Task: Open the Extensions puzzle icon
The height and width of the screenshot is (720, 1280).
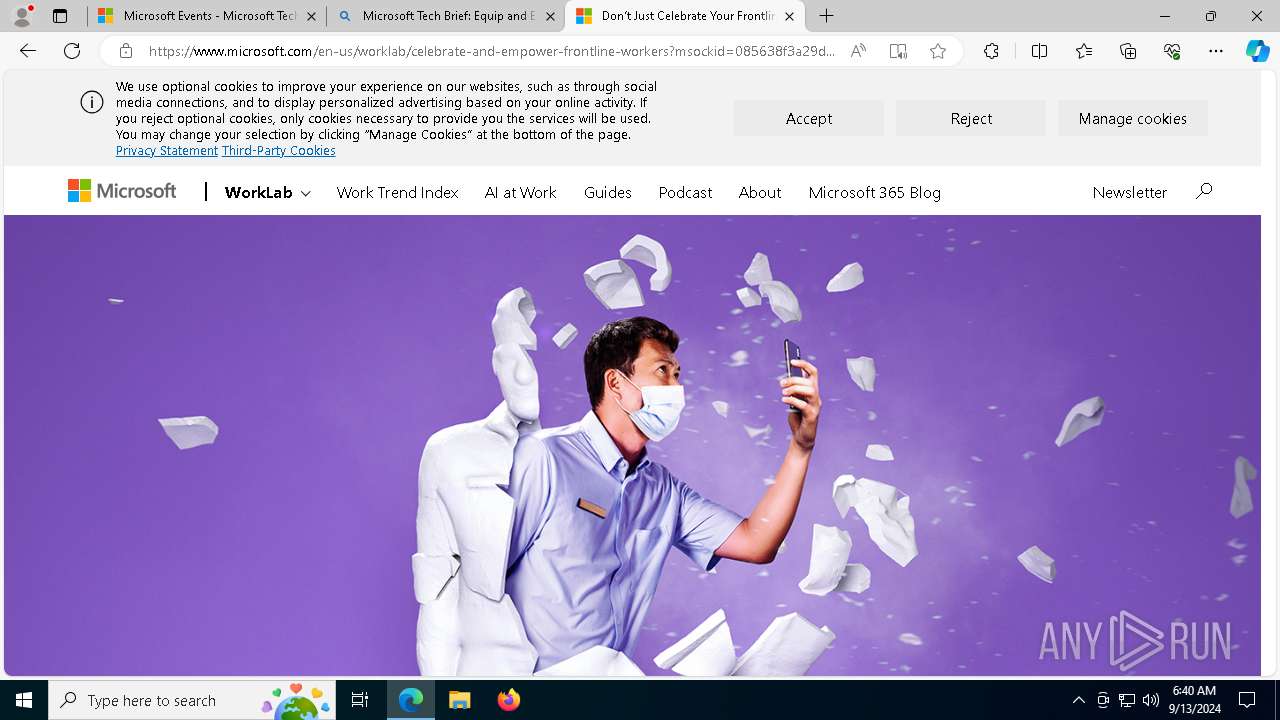Action: point(991,51)
